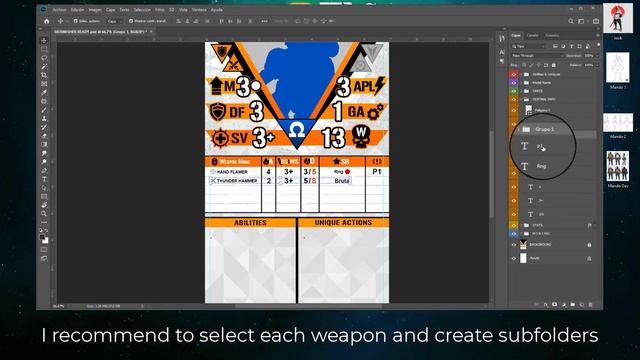Close the open document tab
The width and height of the screenshot is (640, 360).
151,31
